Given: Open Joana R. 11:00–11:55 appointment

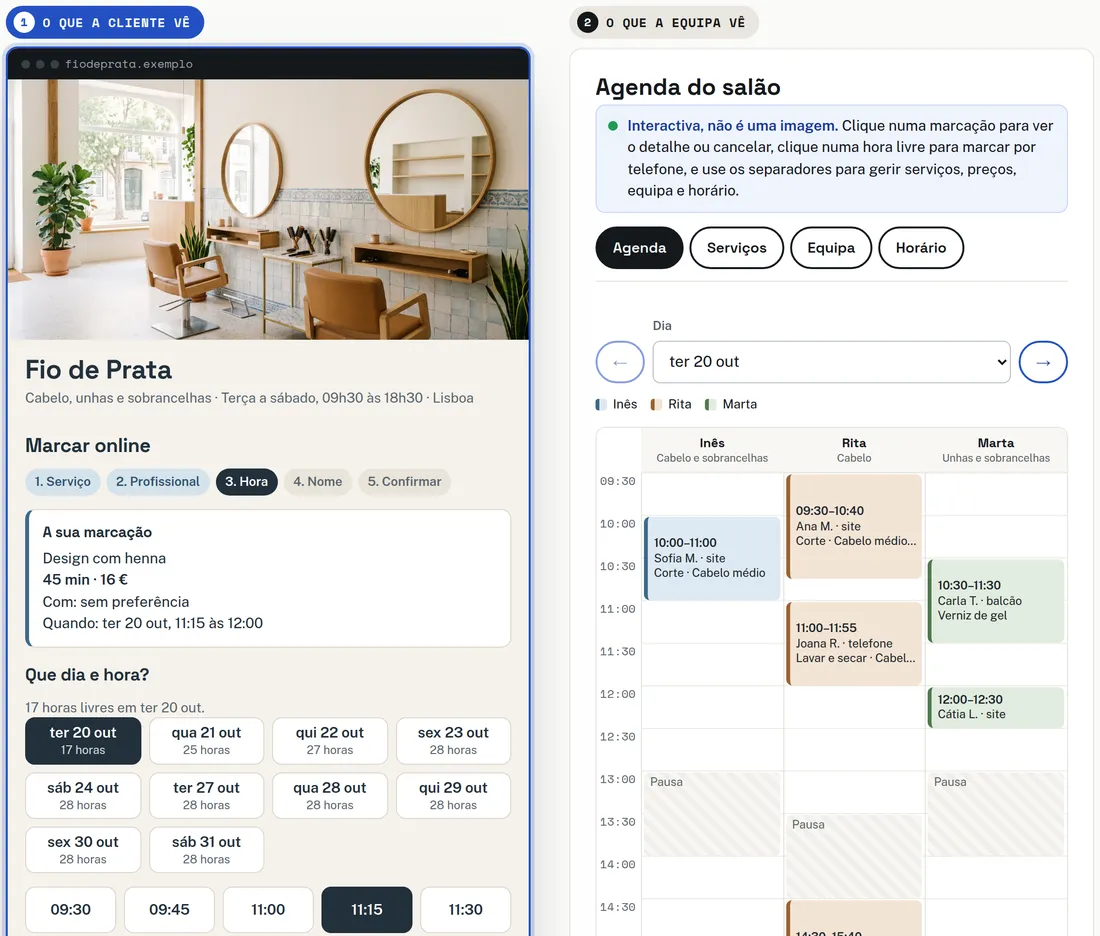Looking at the screenshot, I should (854, 643).
